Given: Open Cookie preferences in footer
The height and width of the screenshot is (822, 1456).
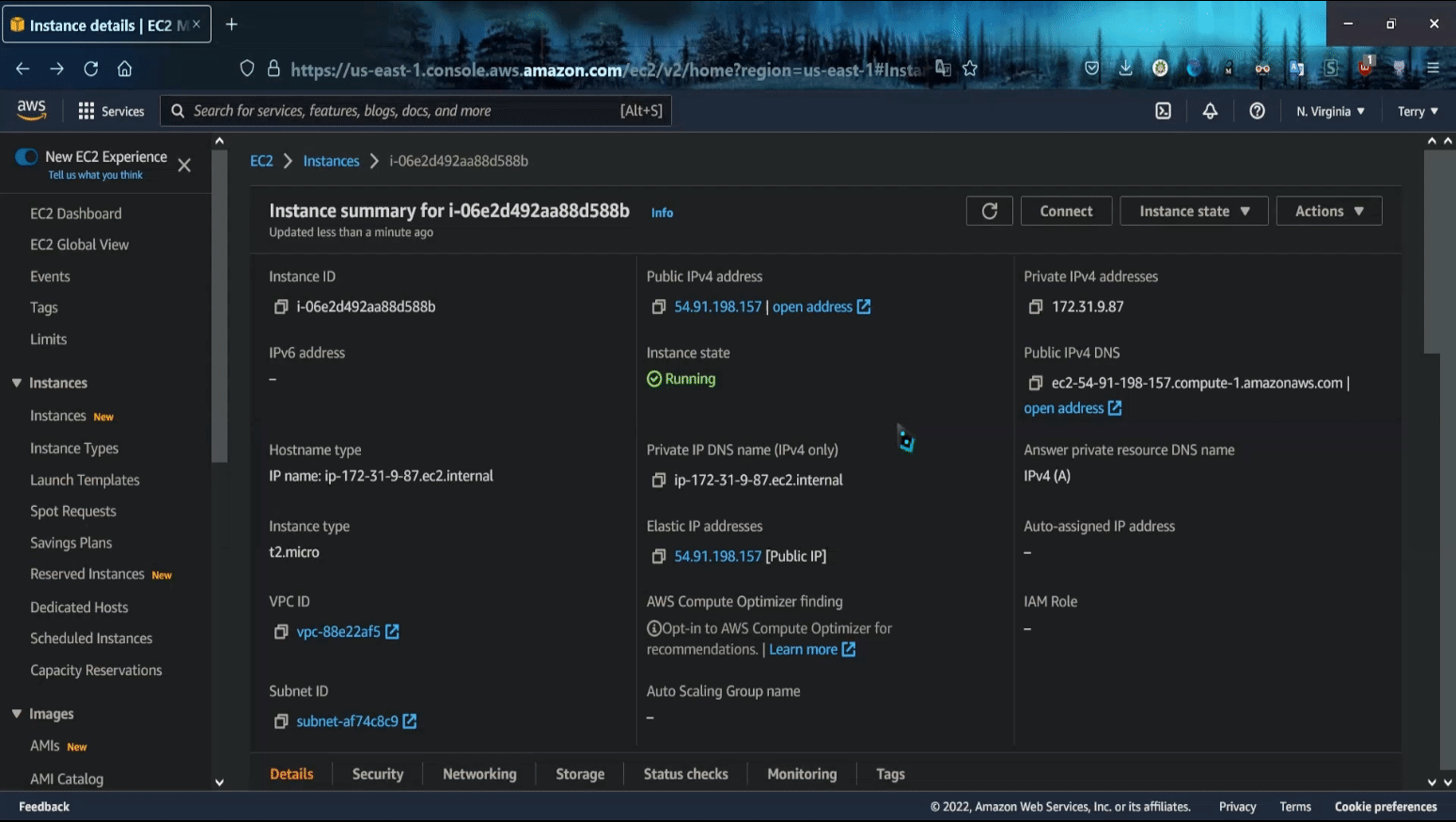Looking at the screenshot, I should [1386, 807].
